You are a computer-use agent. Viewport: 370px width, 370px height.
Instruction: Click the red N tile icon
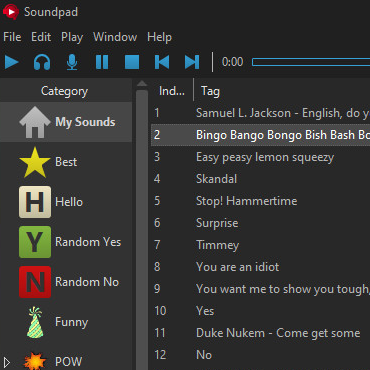(35, 282)
